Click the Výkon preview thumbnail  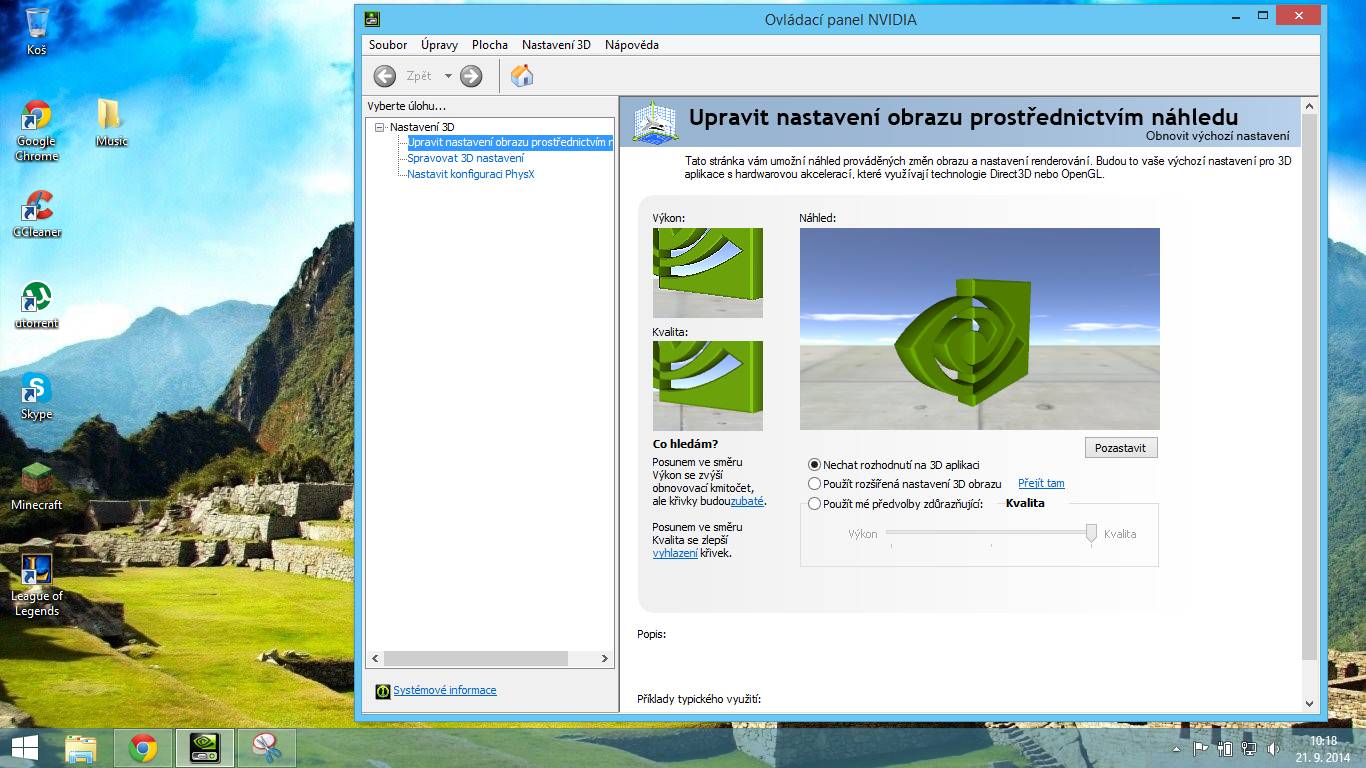click(708, 273)
